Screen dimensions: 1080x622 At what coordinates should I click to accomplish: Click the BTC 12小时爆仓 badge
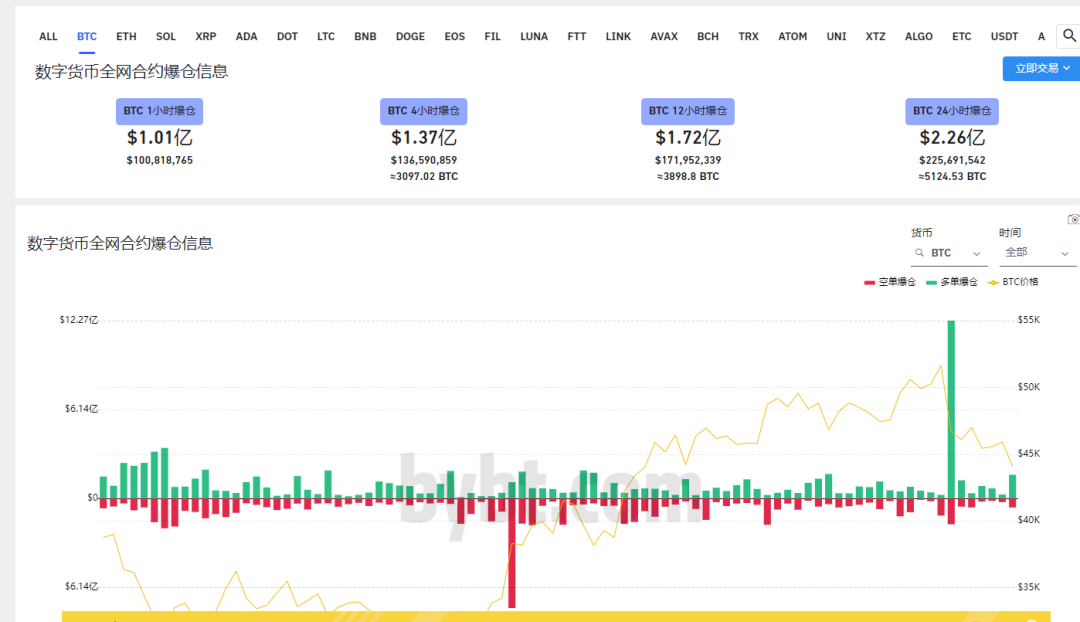click(x=687, y=111)
